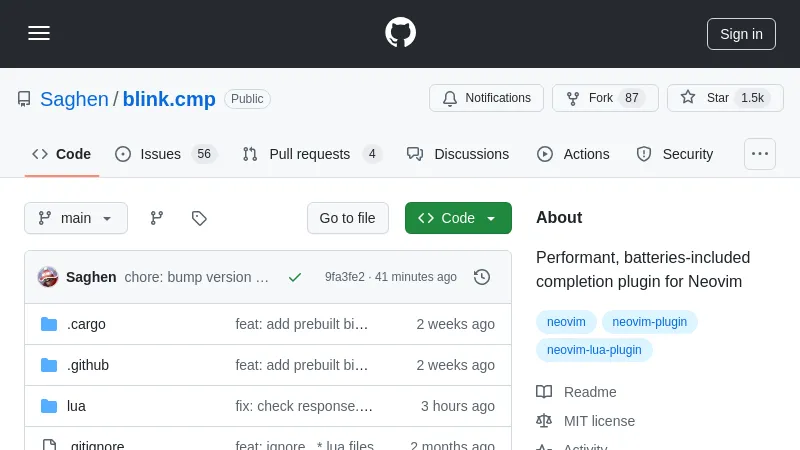Click the Sign in button
Image resolution: width=800 pixels, height=450 pixels.
point(741,33)
